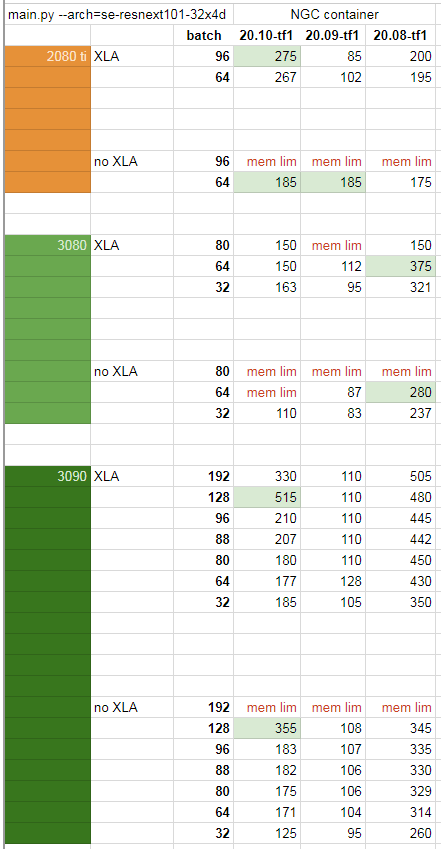Screen dimensions: 441x849
Task: Click the highlighted 515 cell for 3090 XLA
Action: 267,498
